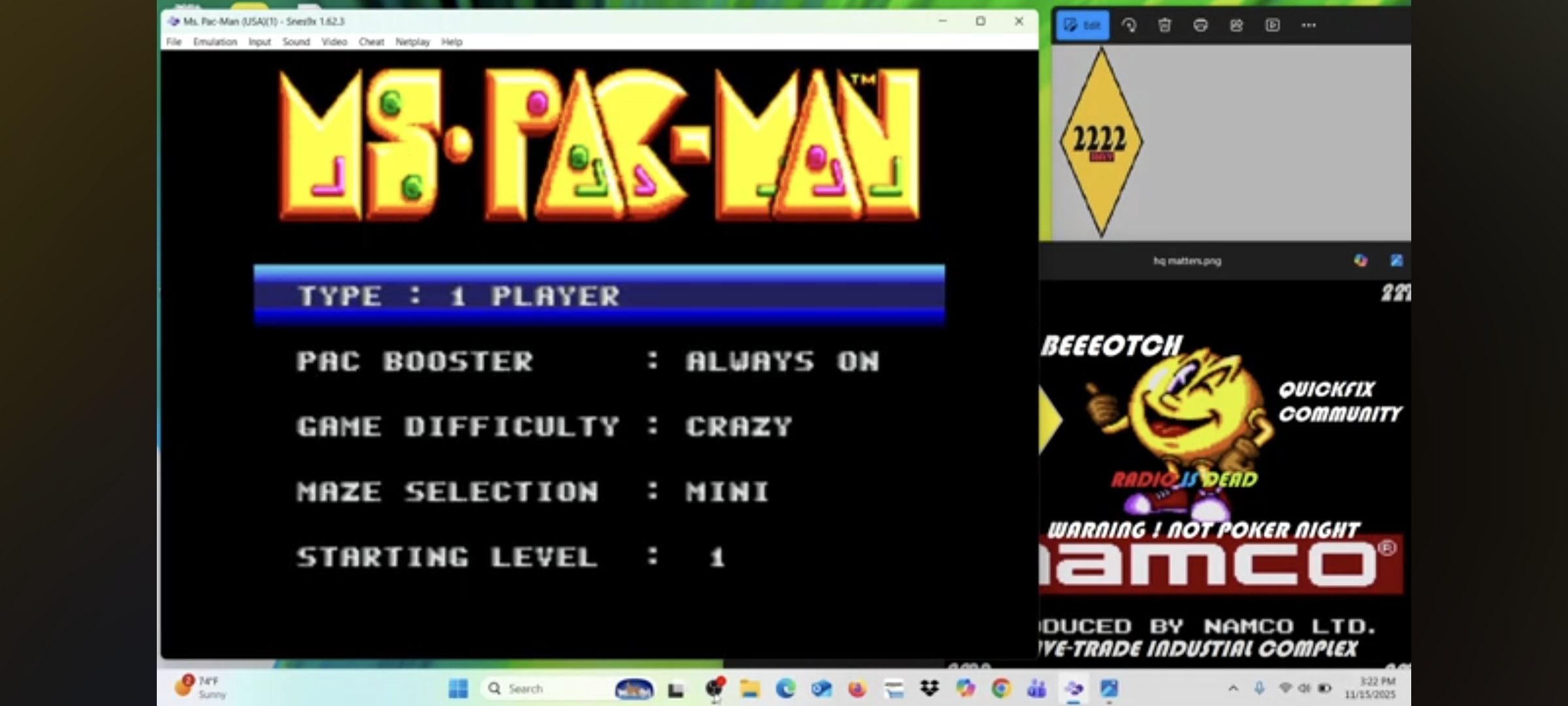Image resolution: width=1568 pixels, height=706 pixels.
Task: Click the rotate image icon
Action: click(x=1129, y=25)
